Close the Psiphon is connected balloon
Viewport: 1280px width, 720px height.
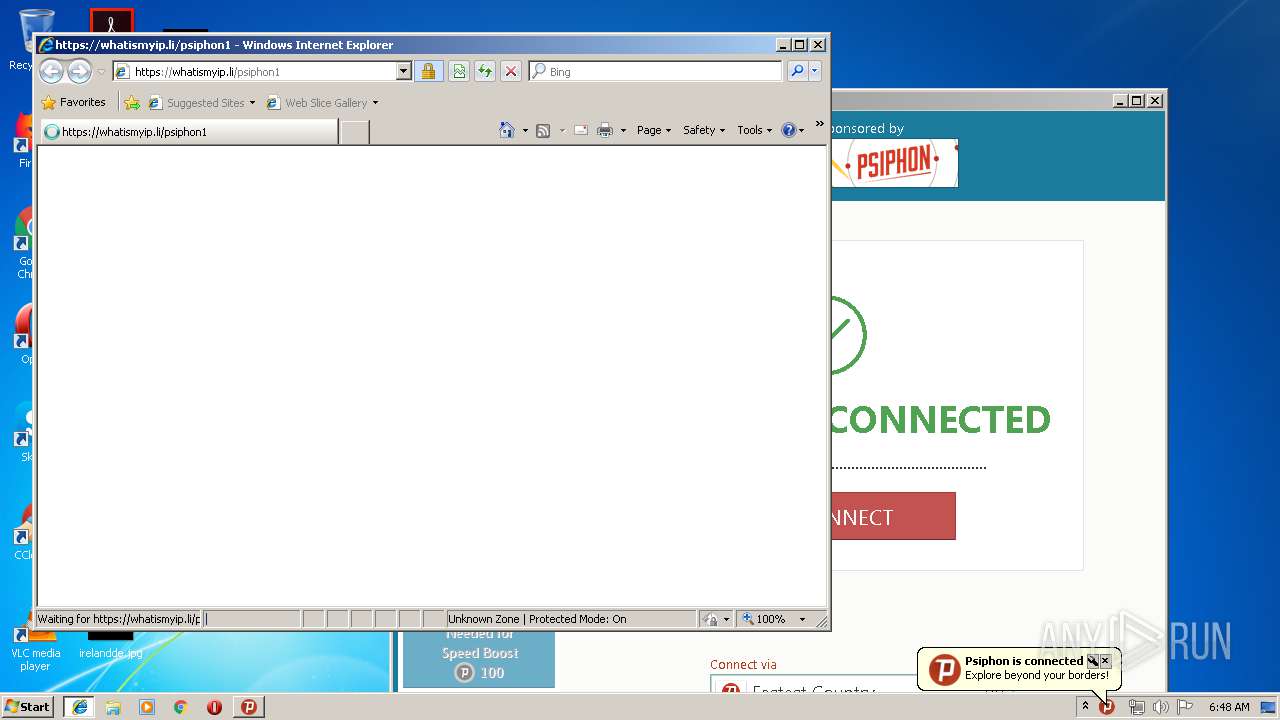[1105, 661]
